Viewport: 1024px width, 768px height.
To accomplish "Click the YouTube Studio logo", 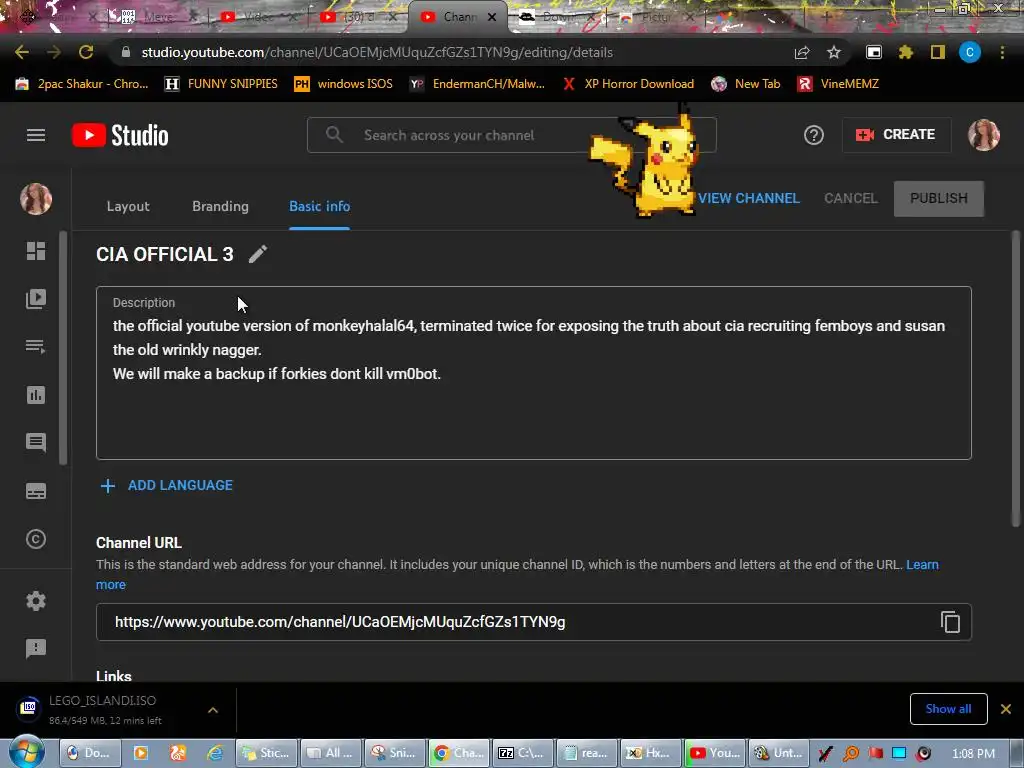I will click(120, 135).
